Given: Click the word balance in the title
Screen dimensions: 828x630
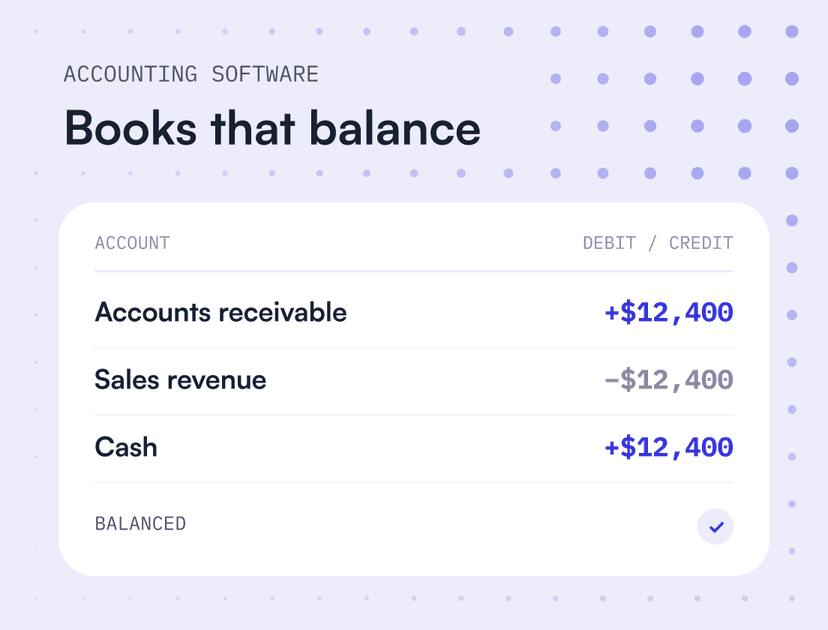Looking at the screenshot, I should (395, 128).
